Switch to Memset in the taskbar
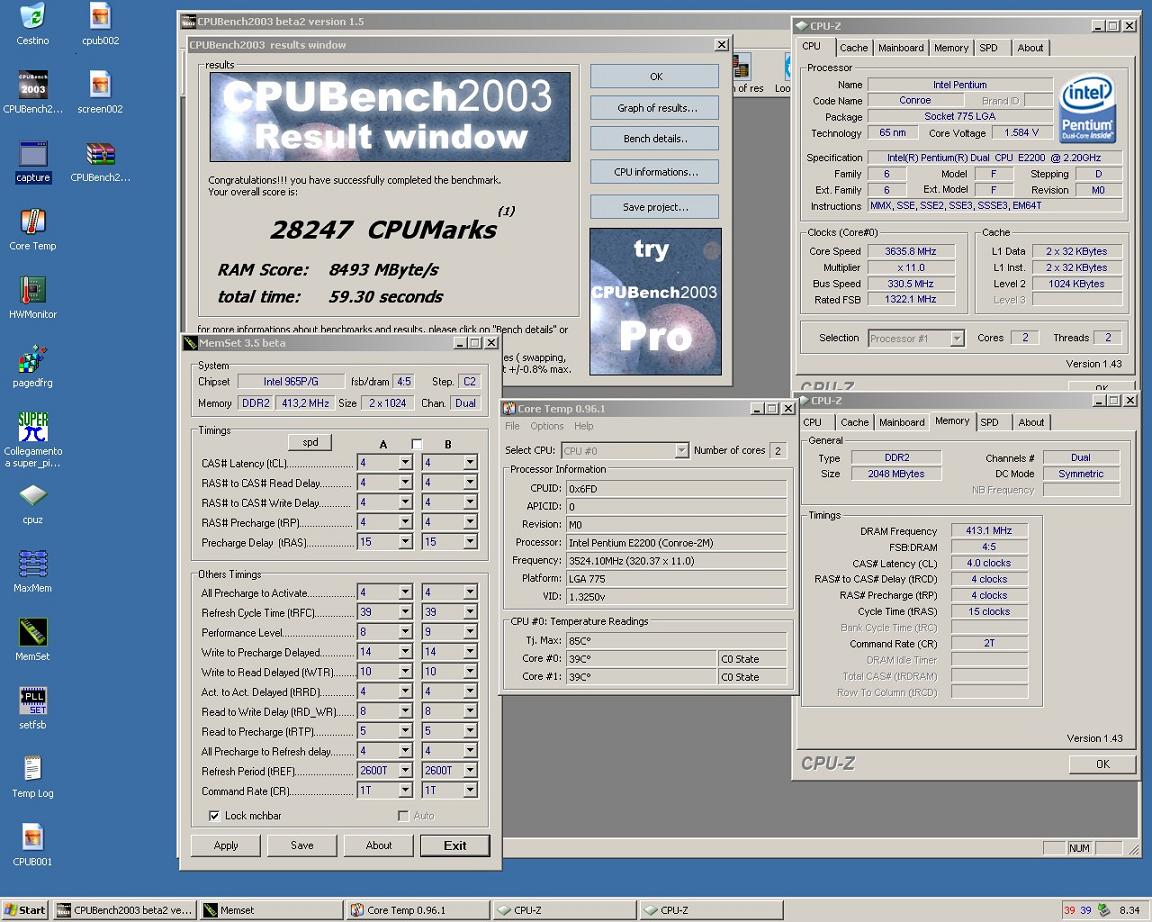 271,910
